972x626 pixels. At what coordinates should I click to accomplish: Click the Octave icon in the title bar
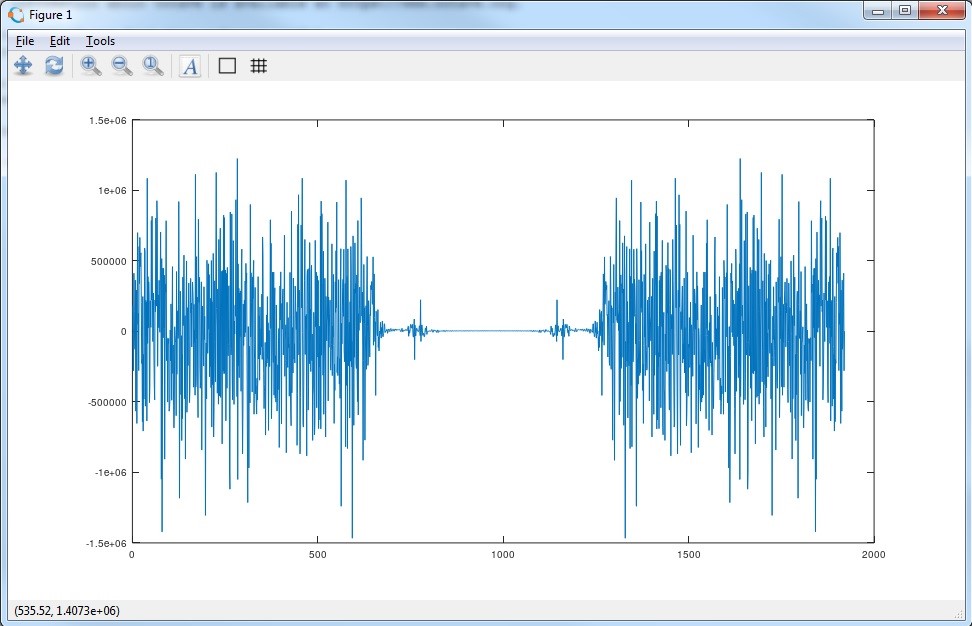[x=16, y=15]
